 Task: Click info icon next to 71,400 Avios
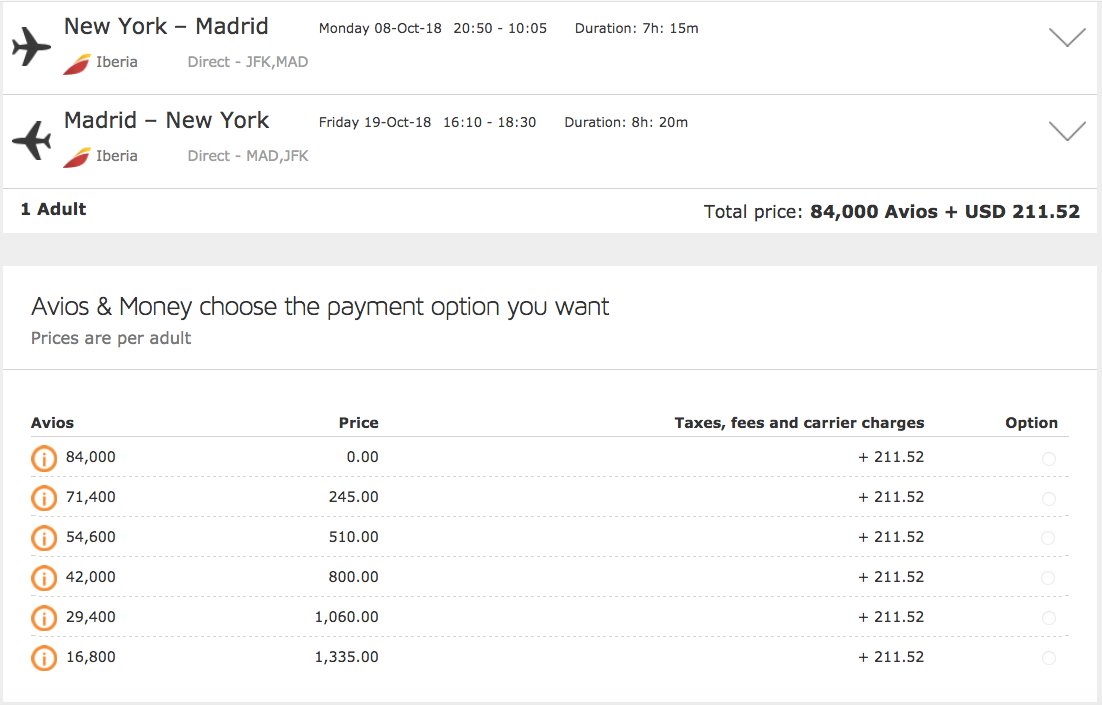coord(44,498)
